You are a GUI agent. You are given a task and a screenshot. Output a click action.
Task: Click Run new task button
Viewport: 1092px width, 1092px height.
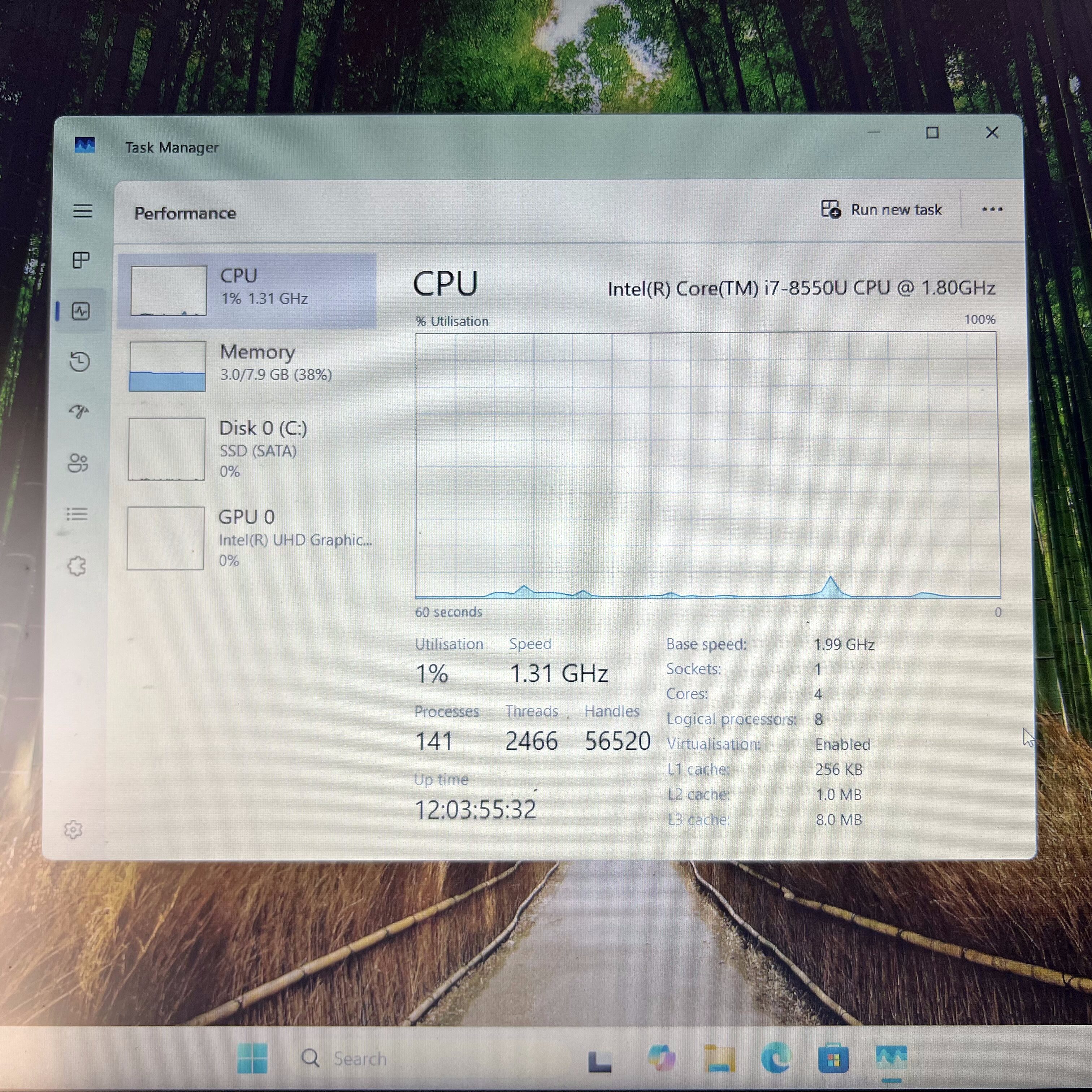(x=882, y=210)
